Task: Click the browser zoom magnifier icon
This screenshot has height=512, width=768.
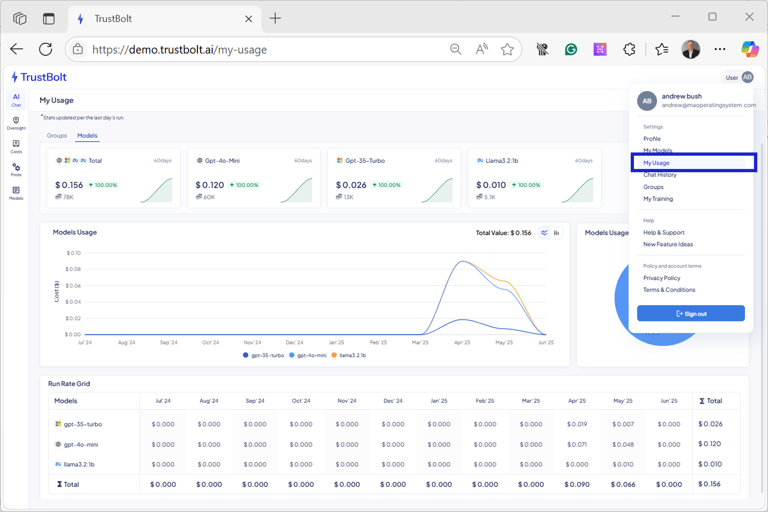Action: (x=456, y=49)
